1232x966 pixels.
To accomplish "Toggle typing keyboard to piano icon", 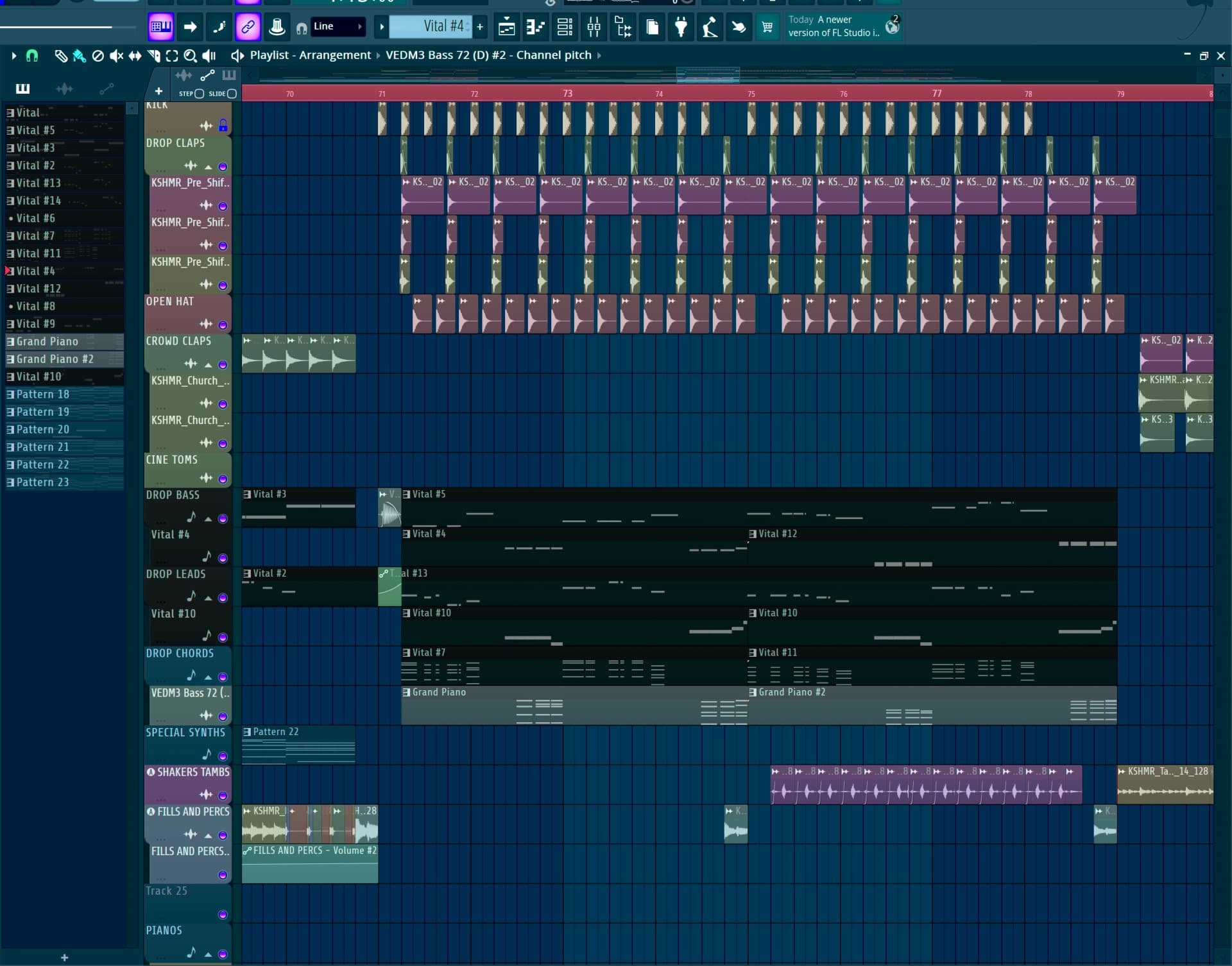I will [x=160, y=27].
